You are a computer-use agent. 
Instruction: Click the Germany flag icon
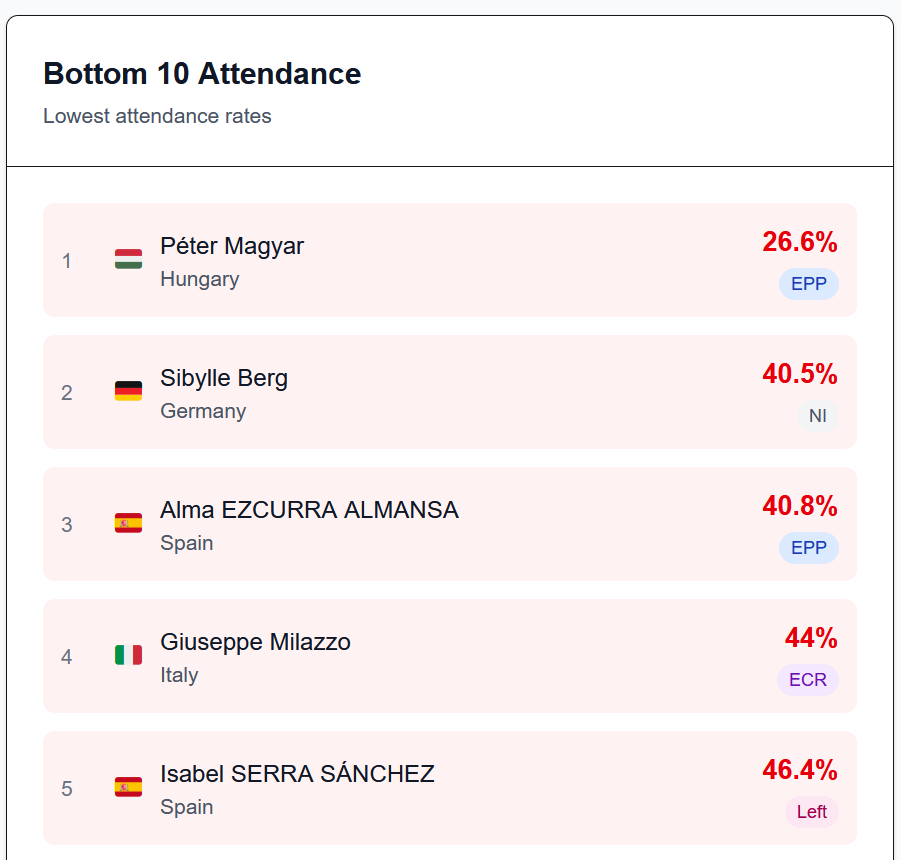pyautogui.click(x=128, y=392)
